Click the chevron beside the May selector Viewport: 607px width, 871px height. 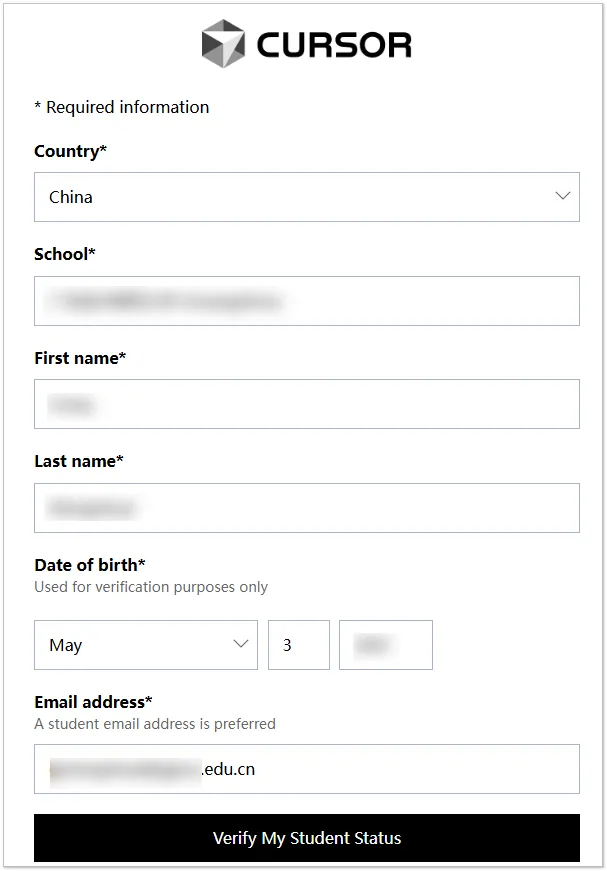pyautogui.click(x=240, y=644)
